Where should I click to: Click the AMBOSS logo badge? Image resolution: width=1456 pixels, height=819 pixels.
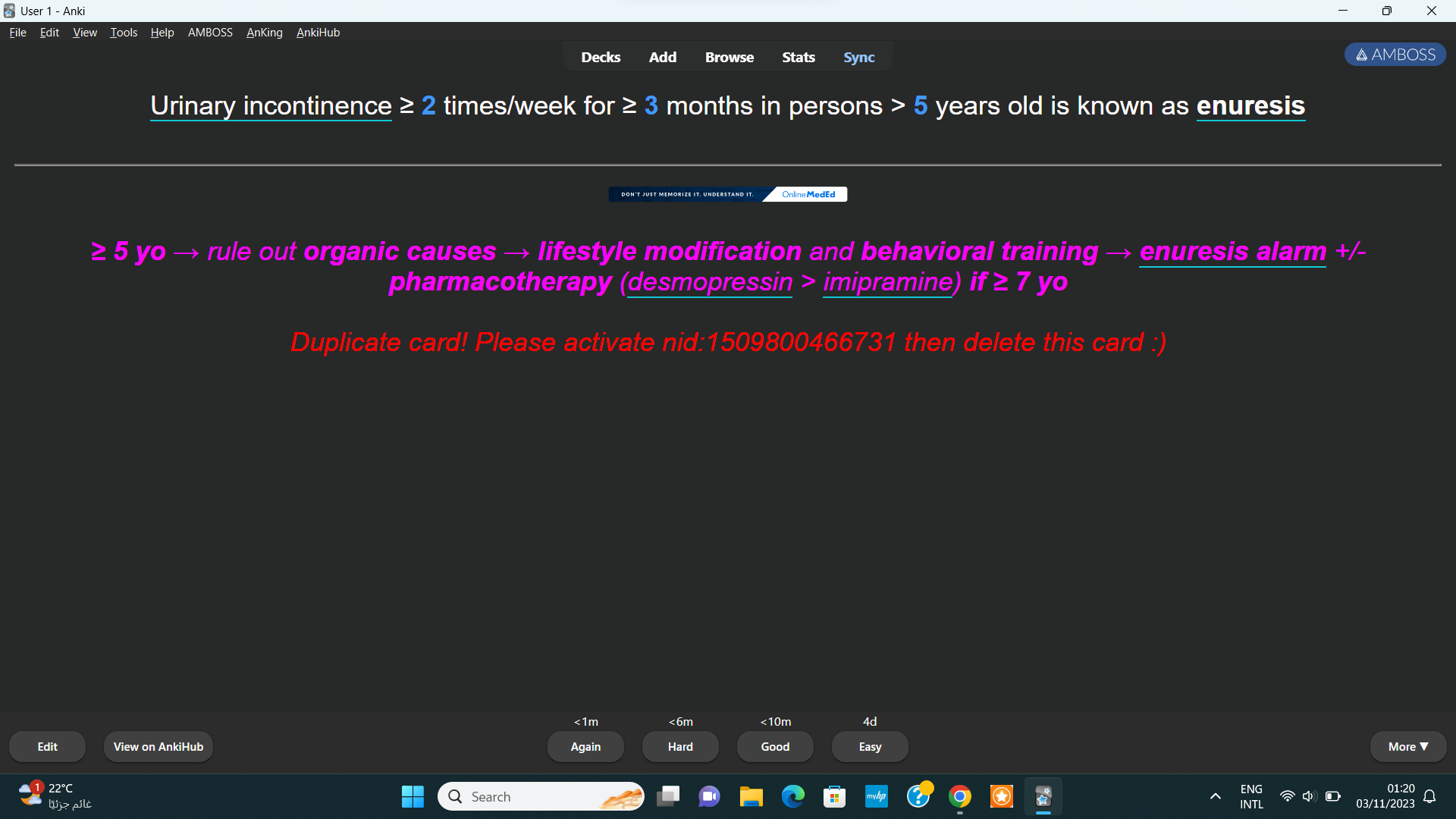point(1395,55)
